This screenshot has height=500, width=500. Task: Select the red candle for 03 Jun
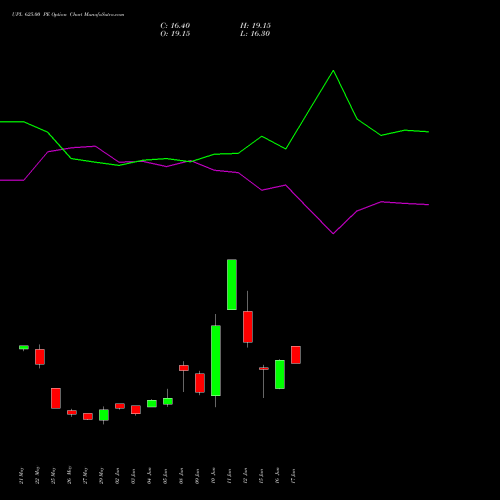point(136,410)
